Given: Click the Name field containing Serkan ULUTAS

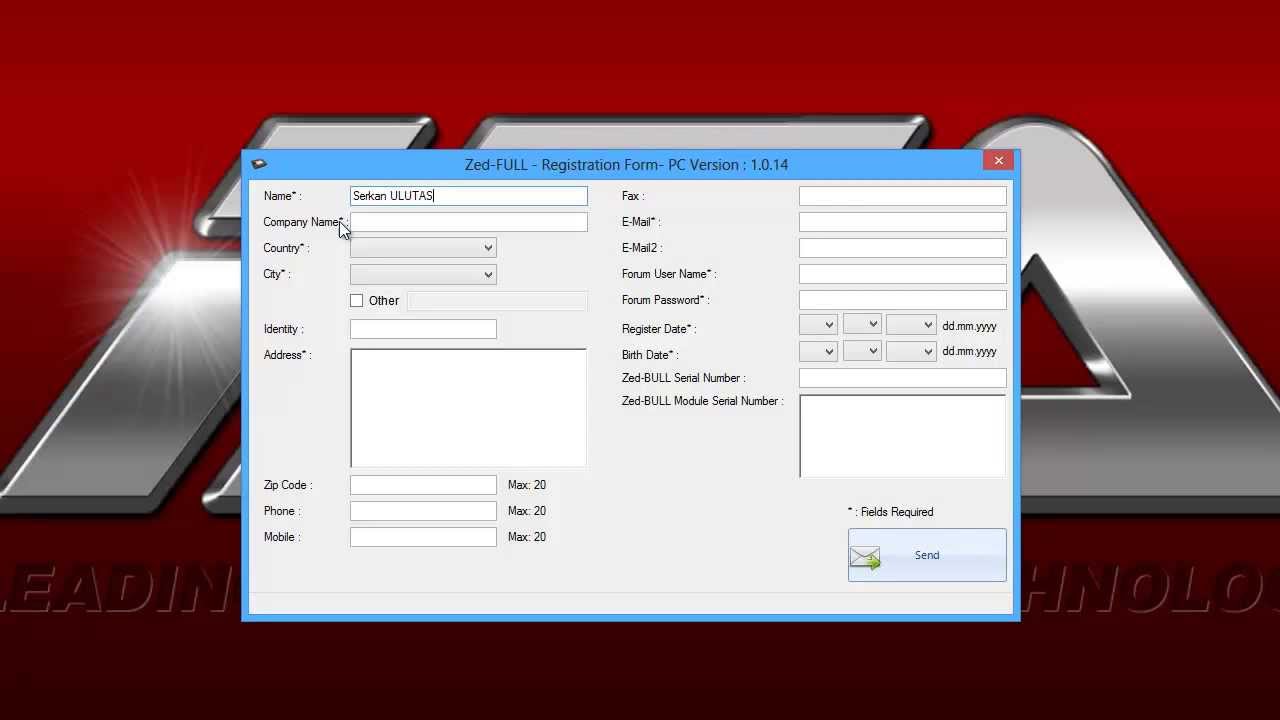Looking at the screenshot, I should click(x=469, y=196).
